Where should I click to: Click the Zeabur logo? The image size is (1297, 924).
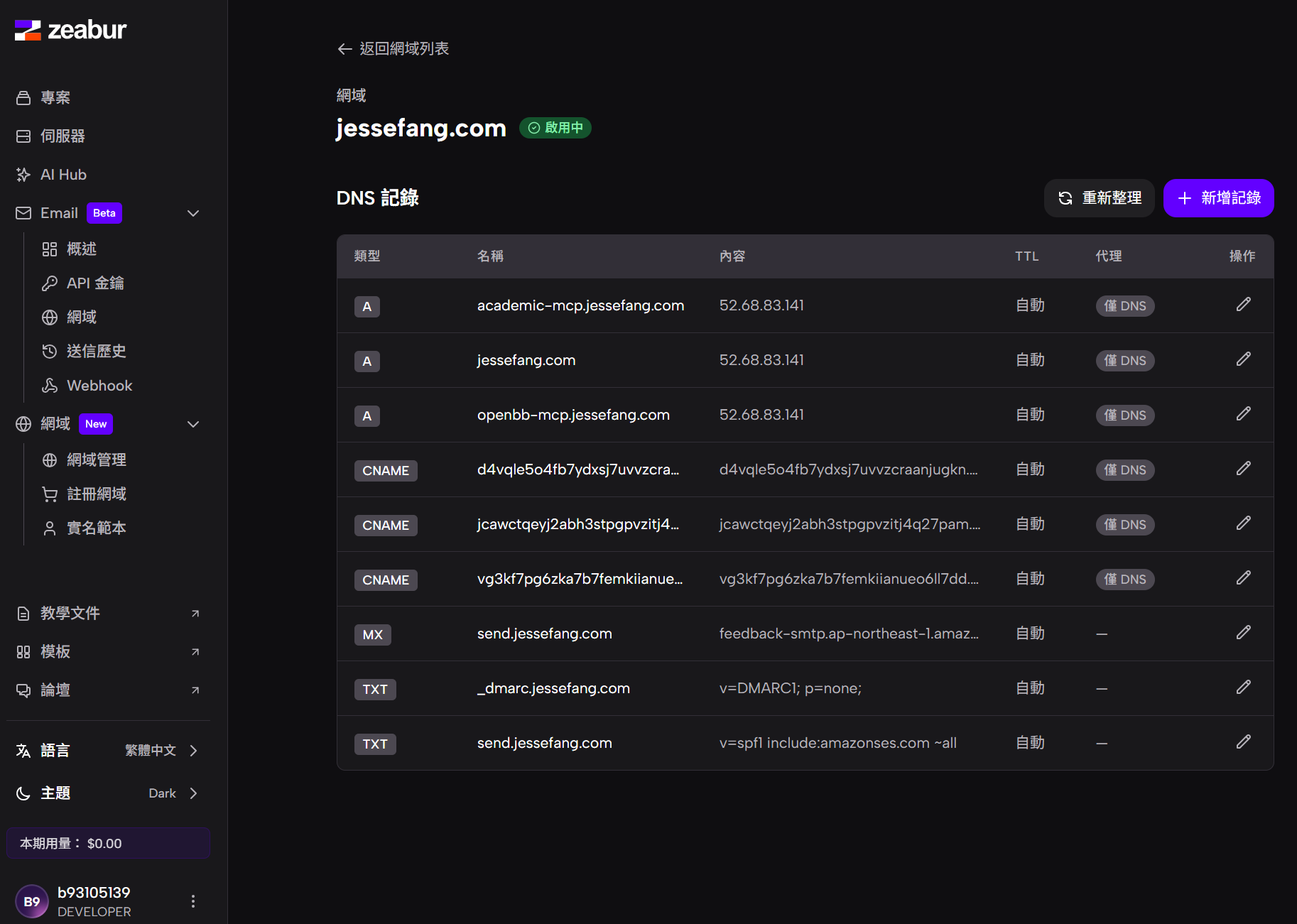[70, 30]
